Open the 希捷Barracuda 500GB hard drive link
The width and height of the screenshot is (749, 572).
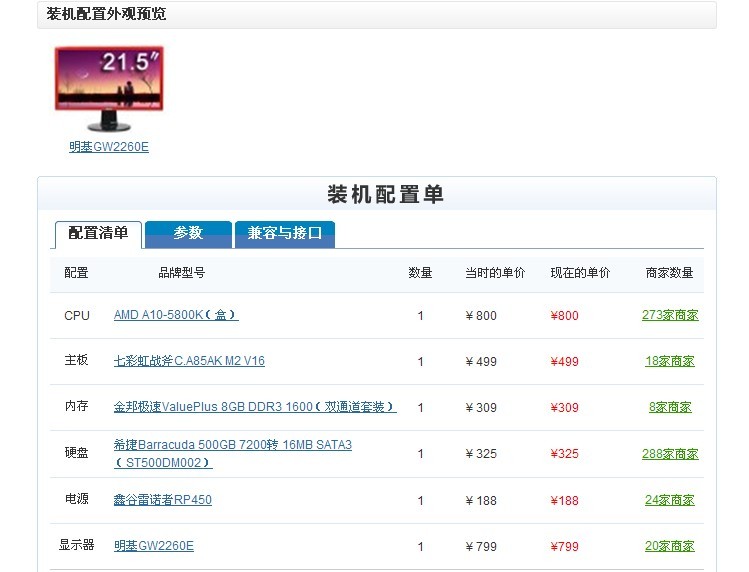pos(233,453)
